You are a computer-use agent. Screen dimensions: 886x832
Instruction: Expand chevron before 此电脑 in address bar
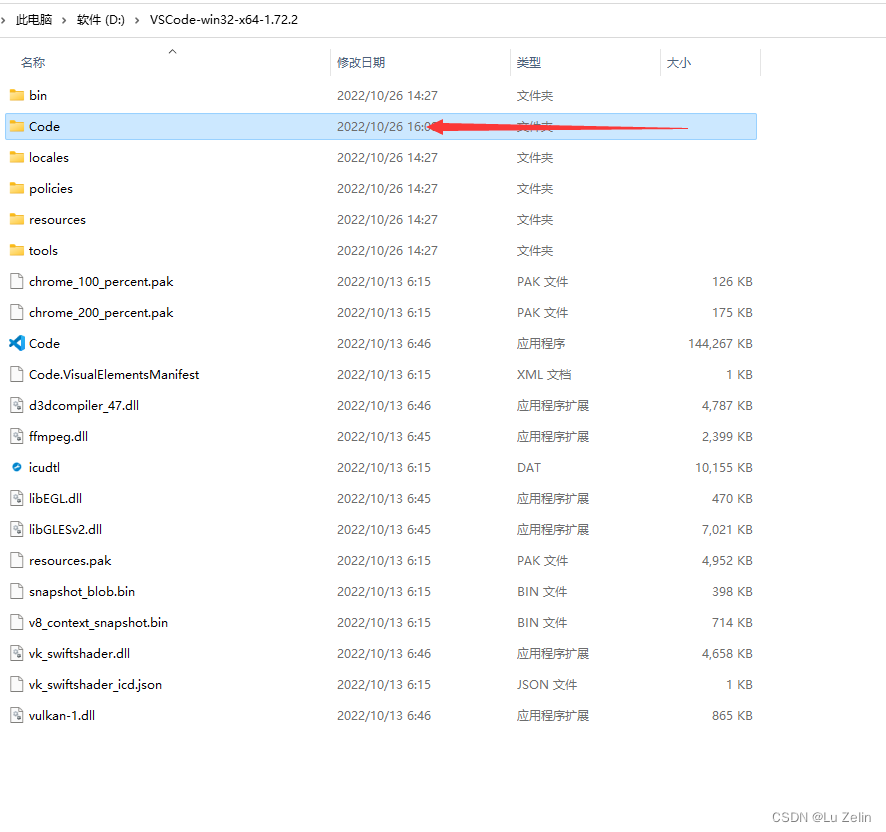click(x=3, y=20)
